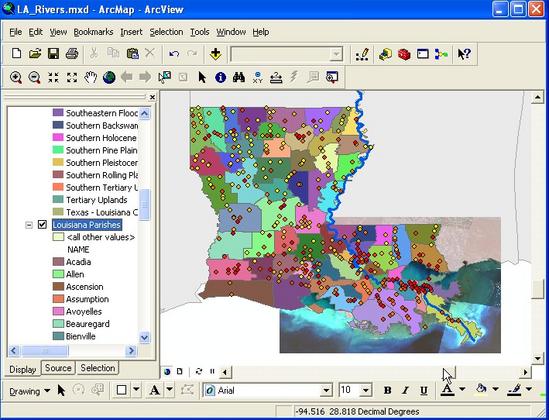
Task: Launch ArcCatalog from toolbar
Action: (x=385, y=54)
